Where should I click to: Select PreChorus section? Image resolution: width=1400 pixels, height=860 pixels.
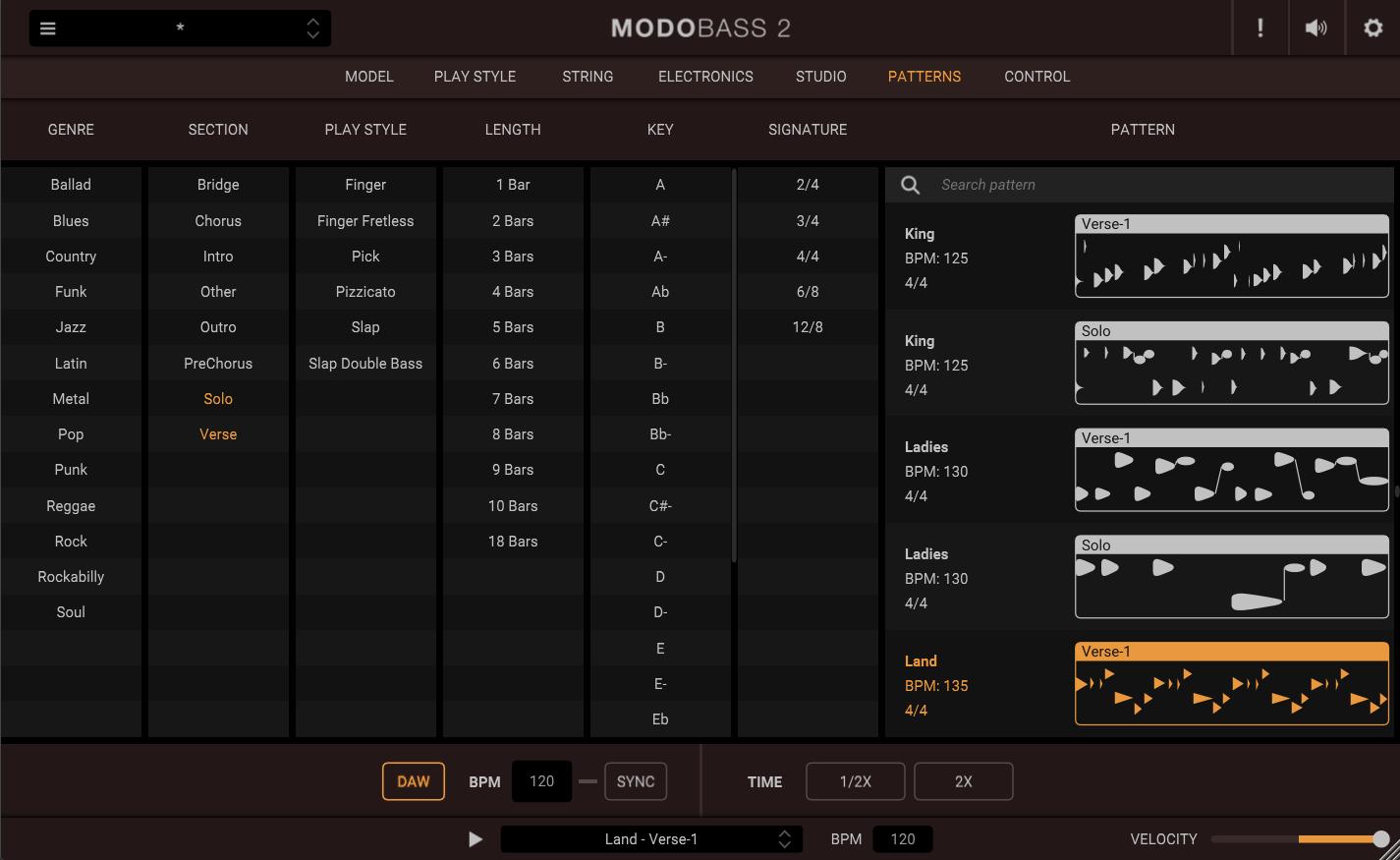218,364
